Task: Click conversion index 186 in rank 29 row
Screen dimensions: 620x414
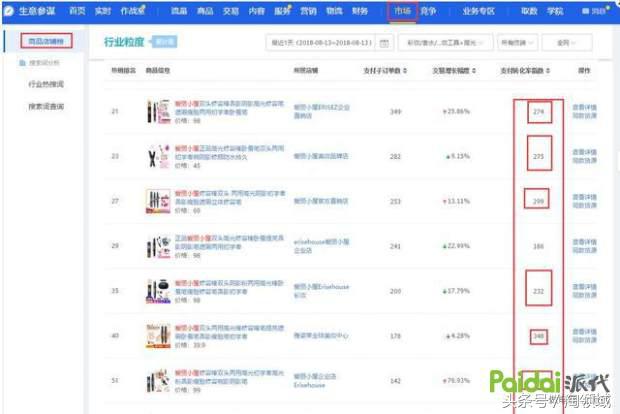Action: (539, 246)
